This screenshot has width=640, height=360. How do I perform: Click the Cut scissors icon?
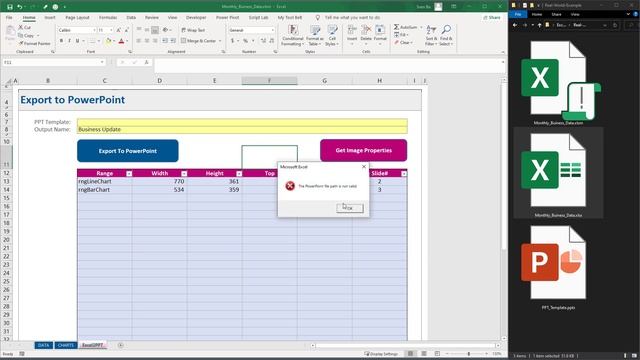(21, 27)
